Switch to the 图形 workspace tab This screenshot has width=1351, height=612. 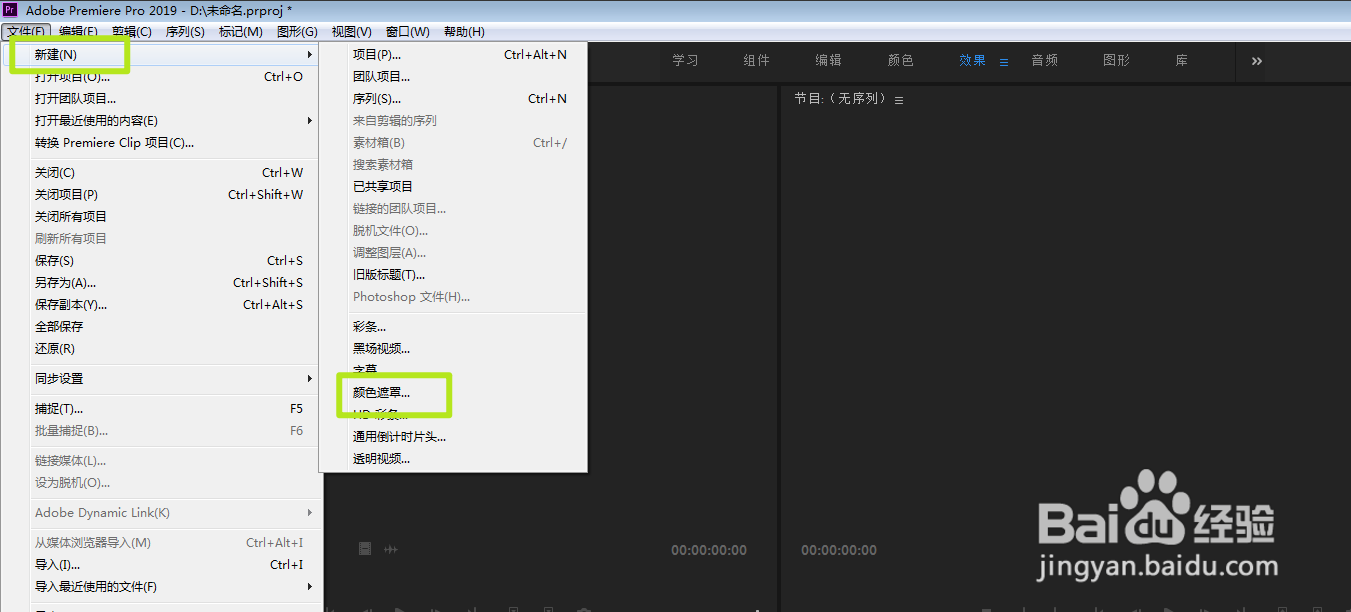pos(1117,61)
